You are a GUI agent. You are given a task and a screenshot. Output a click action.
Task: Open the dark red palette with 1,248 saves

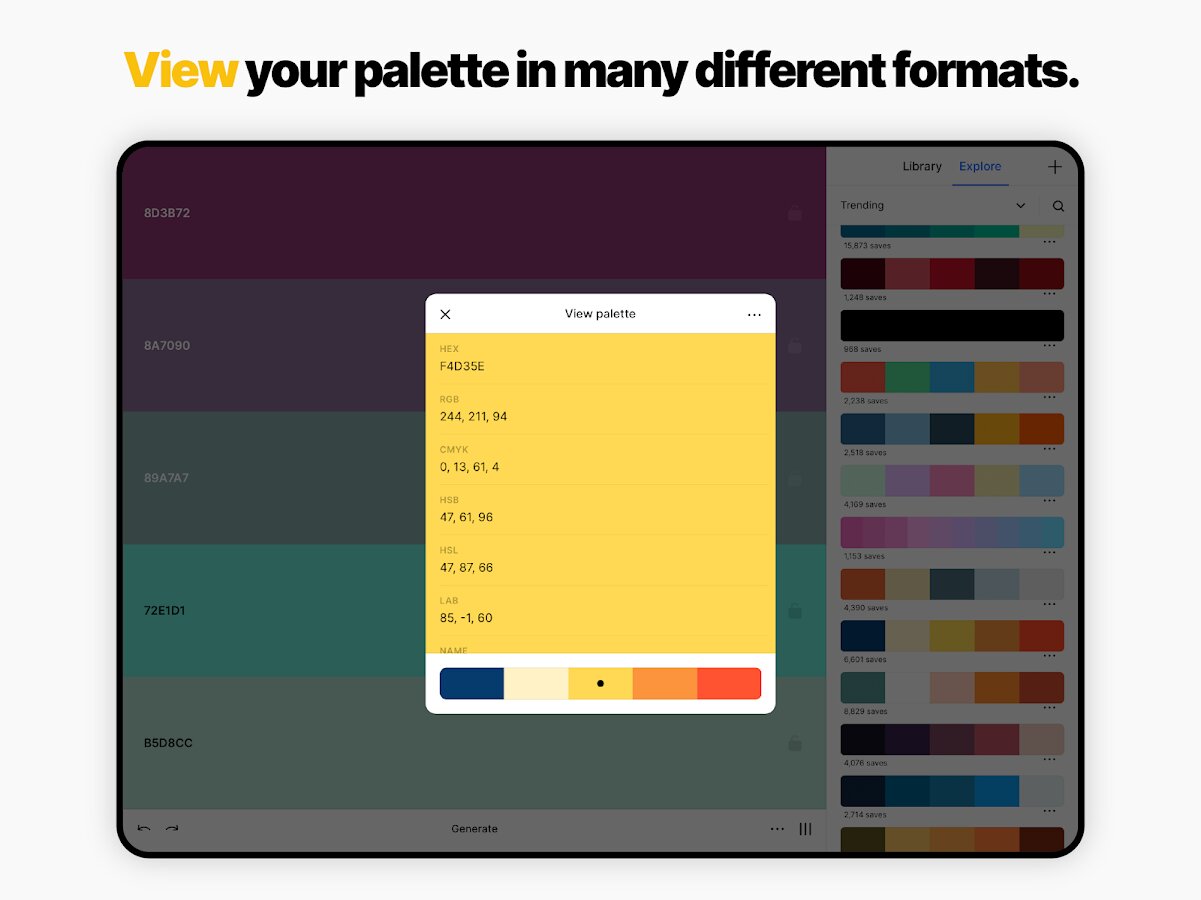952,274
